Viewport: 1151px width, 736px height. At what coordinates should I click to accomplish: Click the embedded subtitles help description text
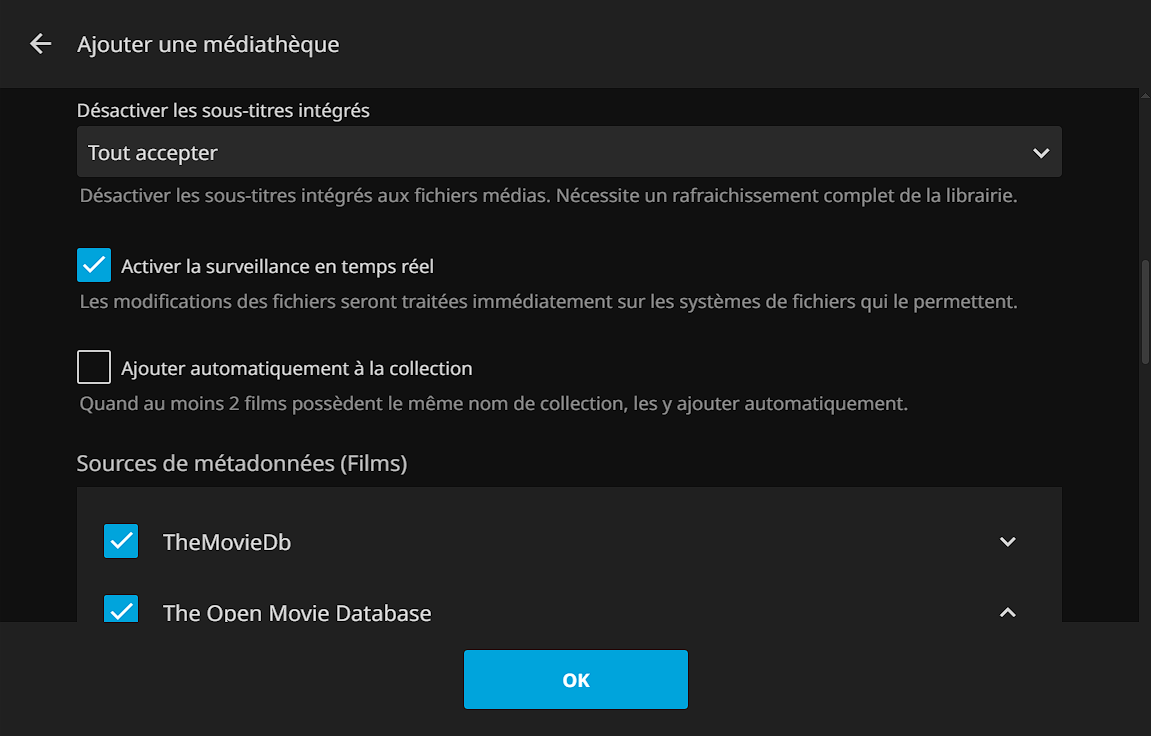548,196
